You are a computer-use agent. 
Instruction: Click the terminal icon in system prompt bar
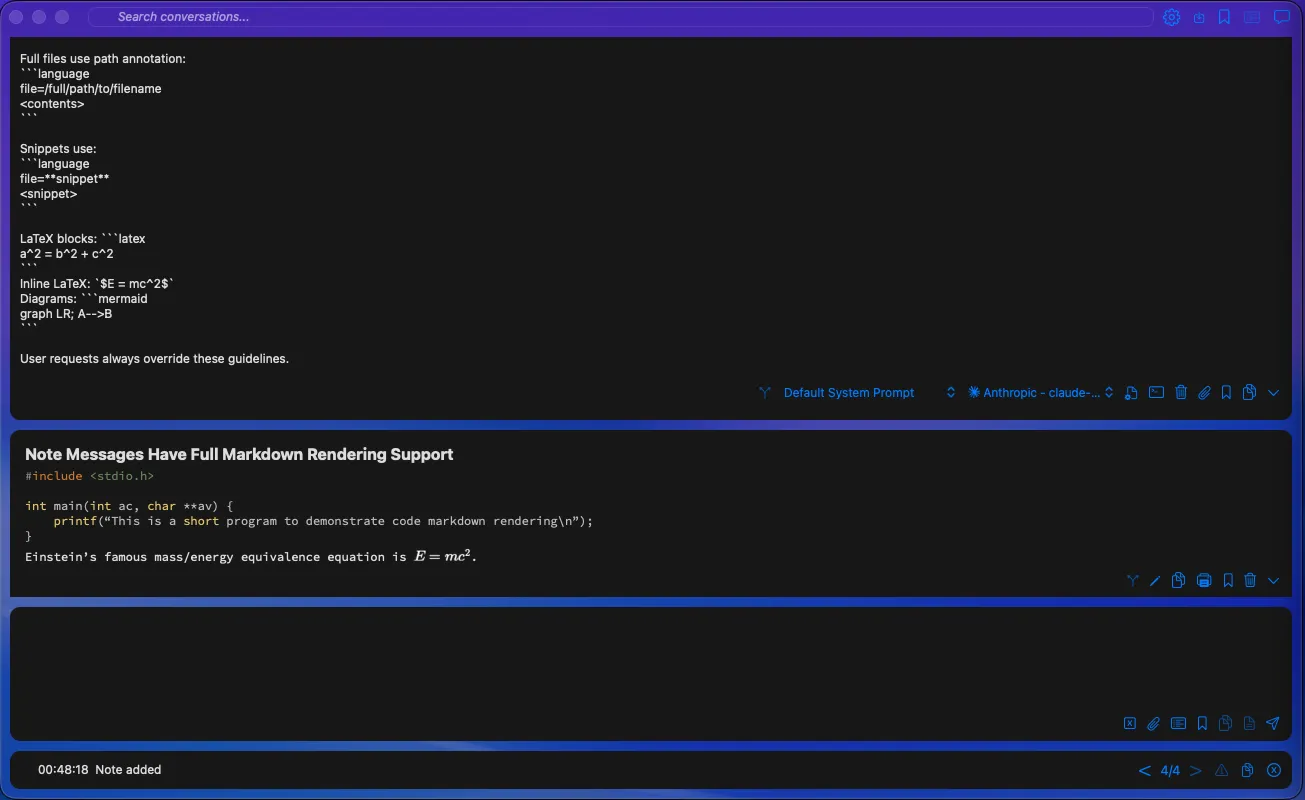pyautogui.click(x=1156, y=393)
